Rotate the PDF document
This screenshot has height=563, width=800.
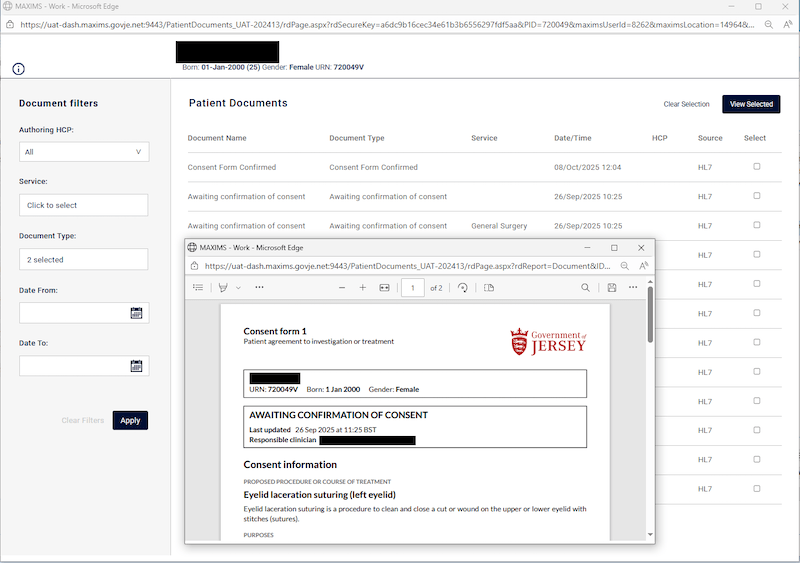463,288
